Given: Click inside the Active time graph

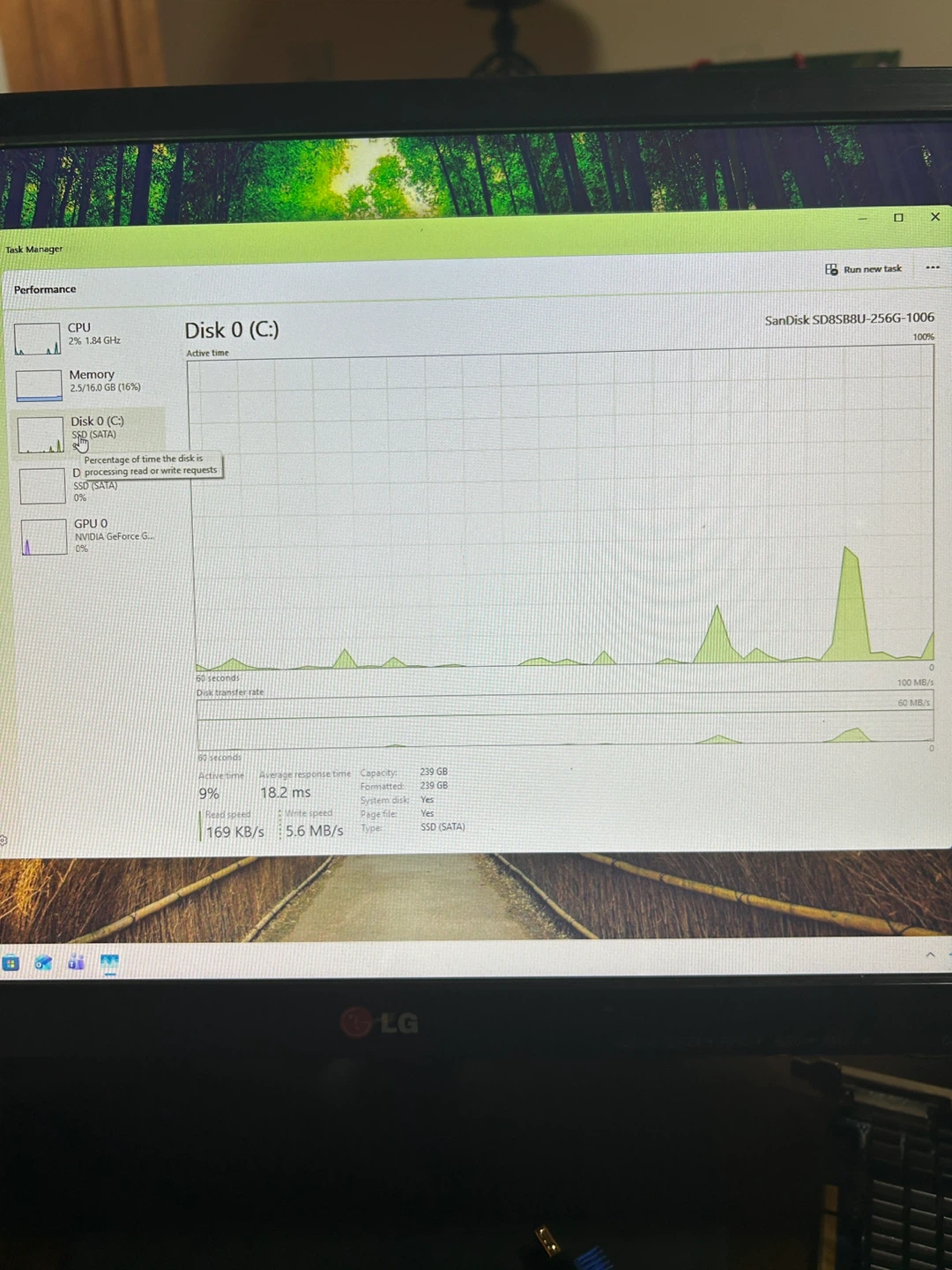Looking at the screenshot, I should [x=562, y=507].
